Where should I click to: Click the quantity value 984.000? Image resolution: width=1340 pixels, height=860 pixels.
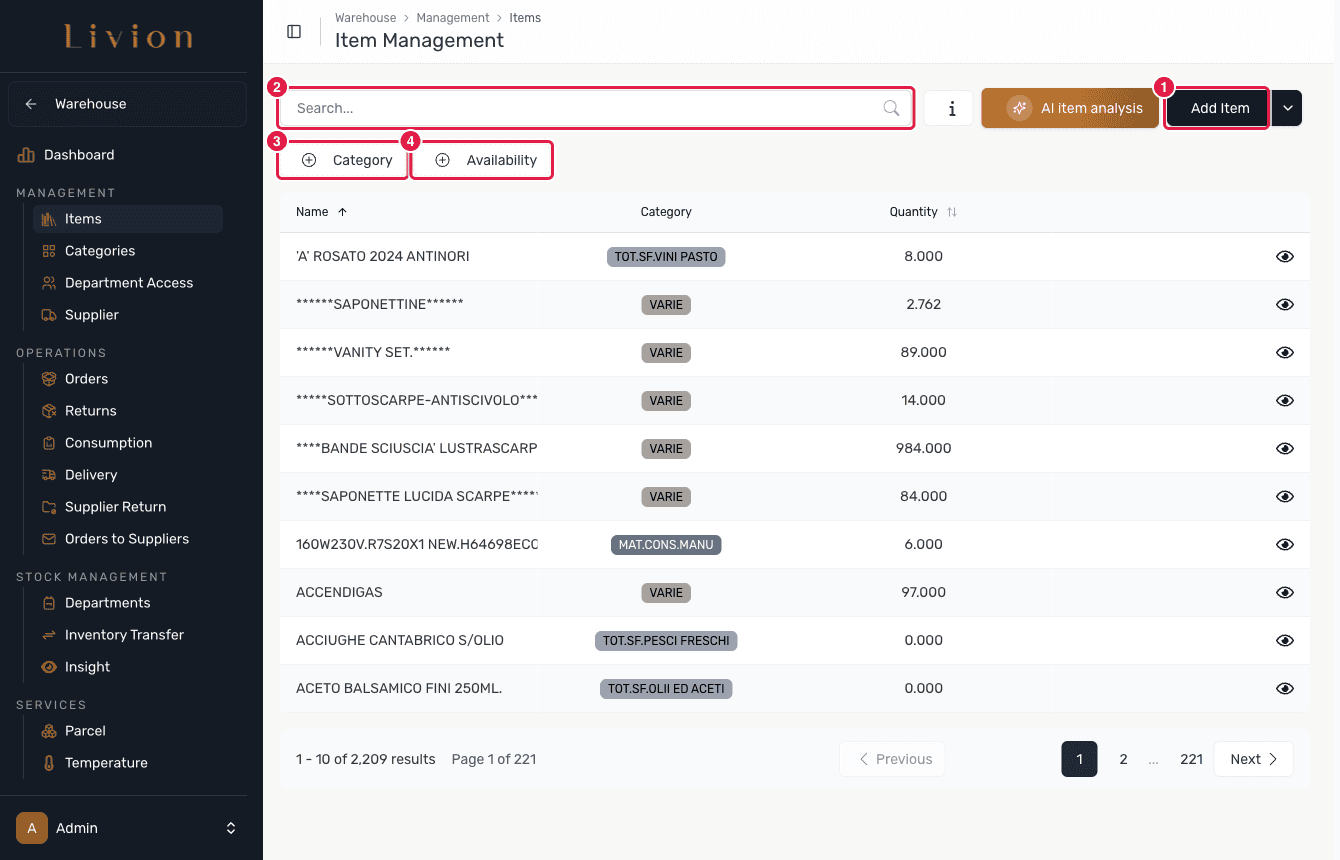point(923,449)
